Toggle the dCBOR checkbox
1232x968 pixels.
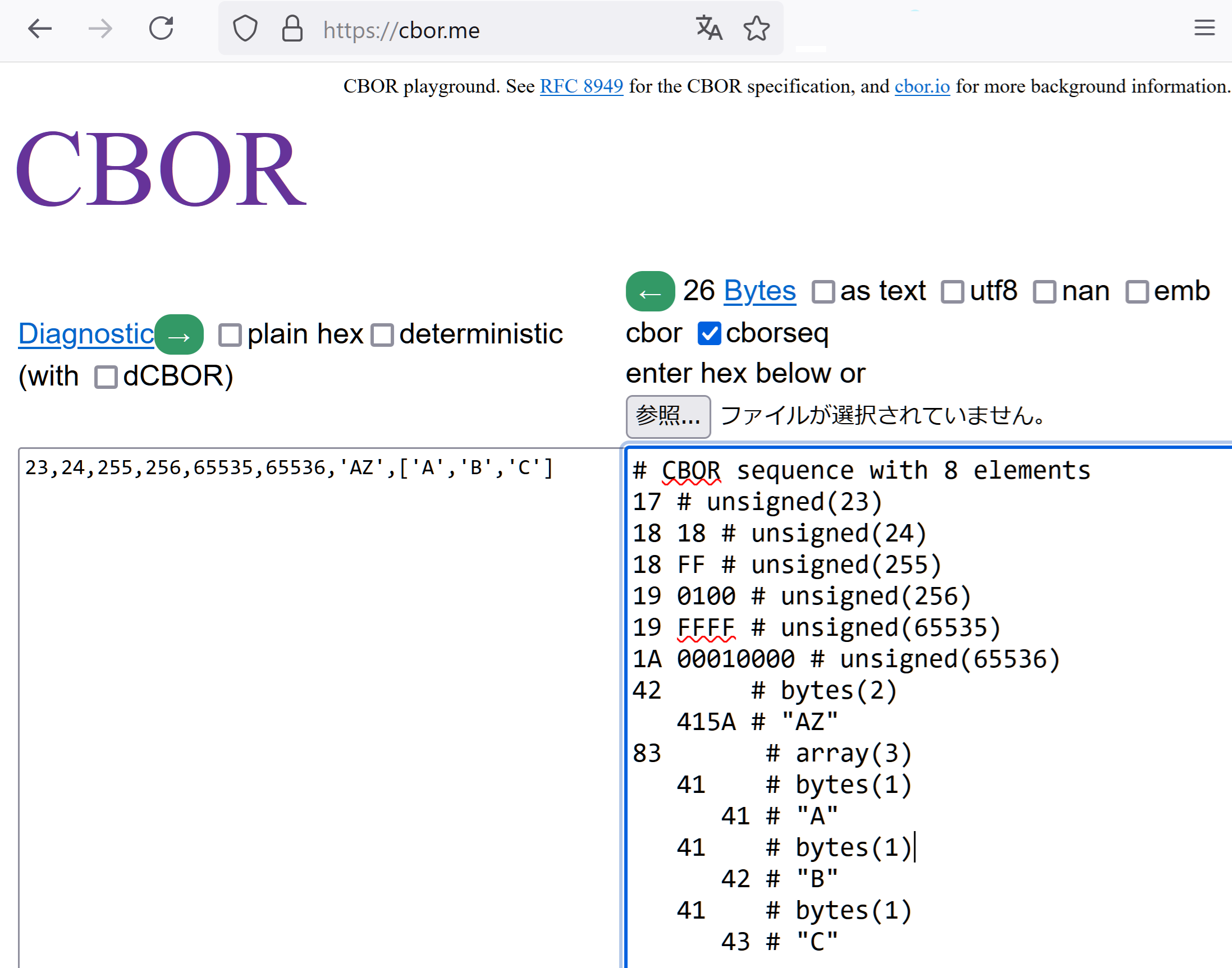[106, 377]
